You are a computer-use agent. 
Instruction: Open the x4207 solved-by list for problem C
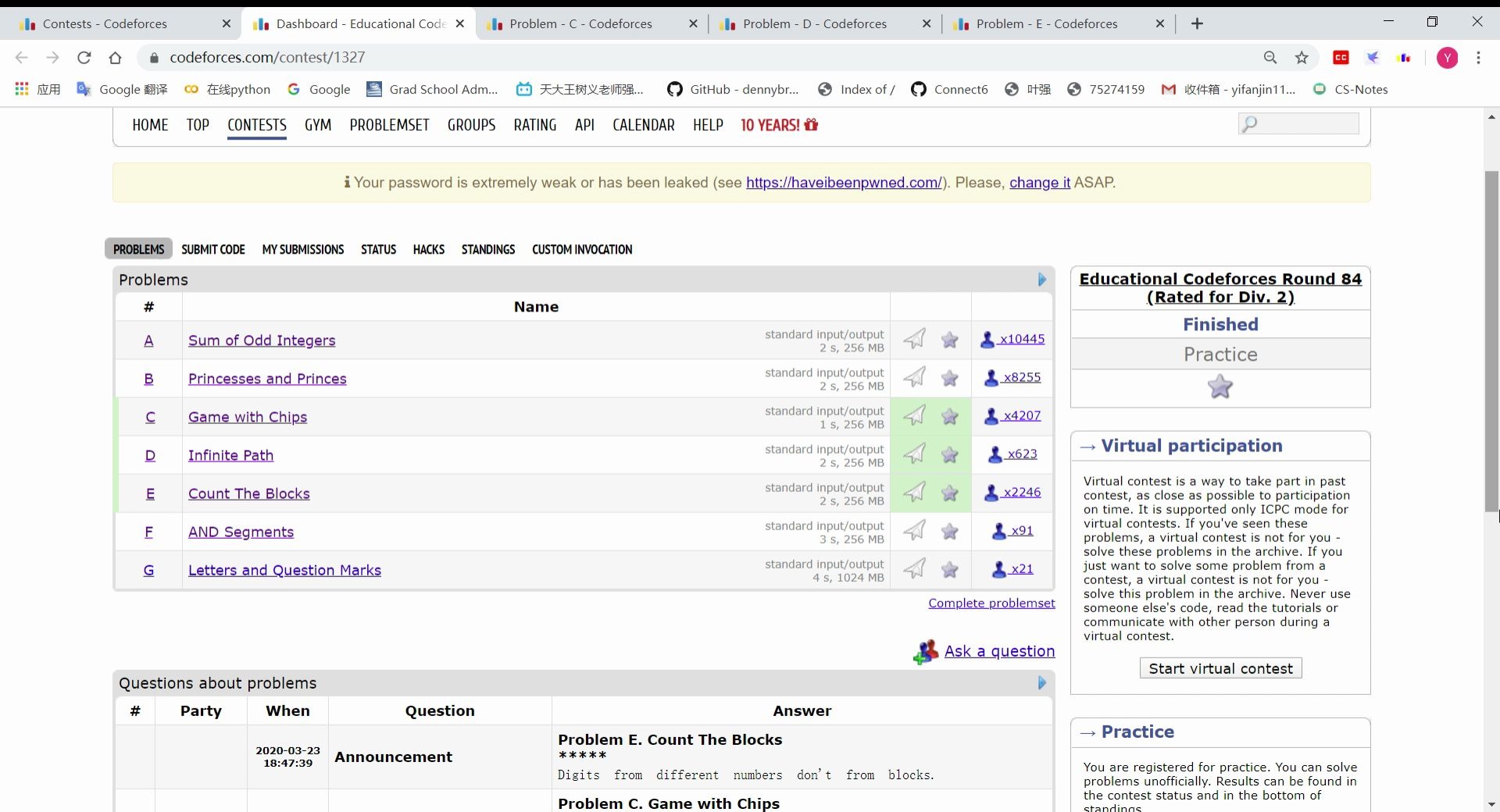coord(1012,415)
